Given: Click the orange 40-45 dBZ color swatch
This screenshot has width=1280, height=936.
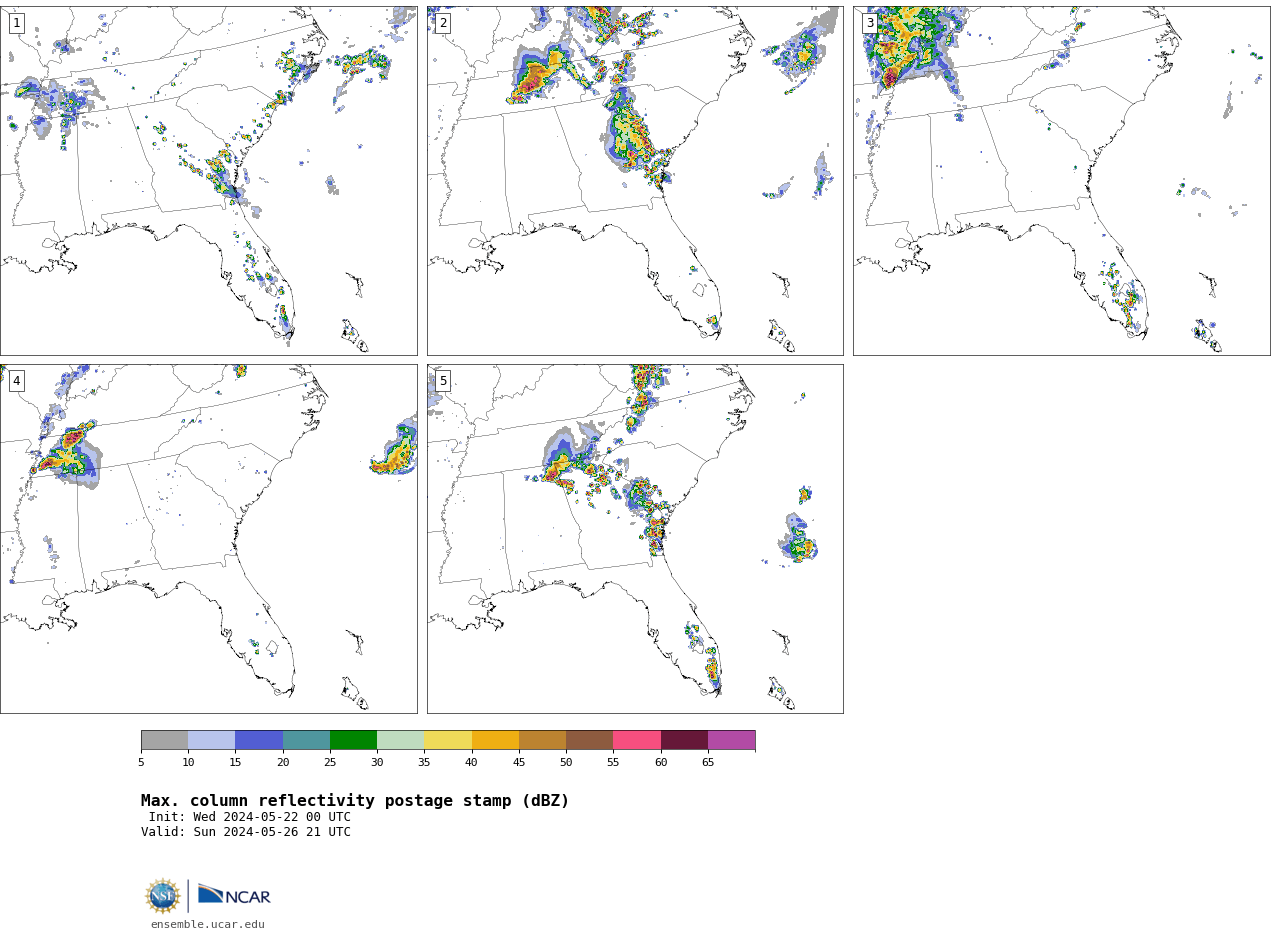Looking at the screenshot, I should coord(495,740).
